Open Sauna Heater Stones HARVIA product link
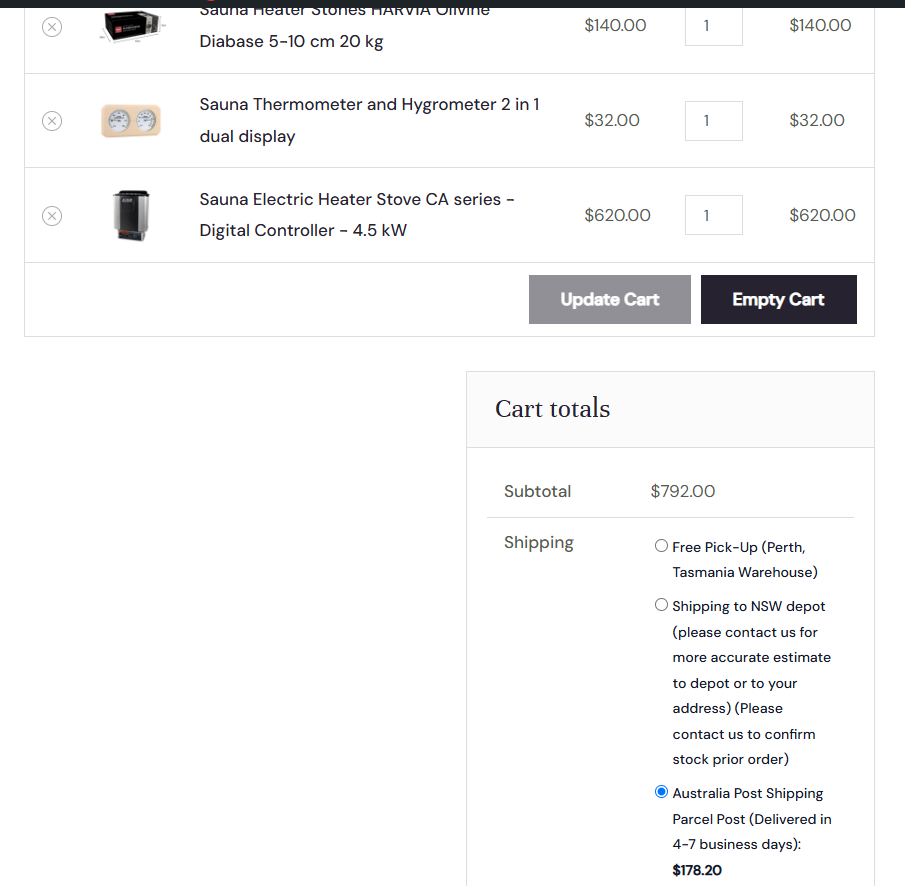Screen dimensions: 905x886 345,26
